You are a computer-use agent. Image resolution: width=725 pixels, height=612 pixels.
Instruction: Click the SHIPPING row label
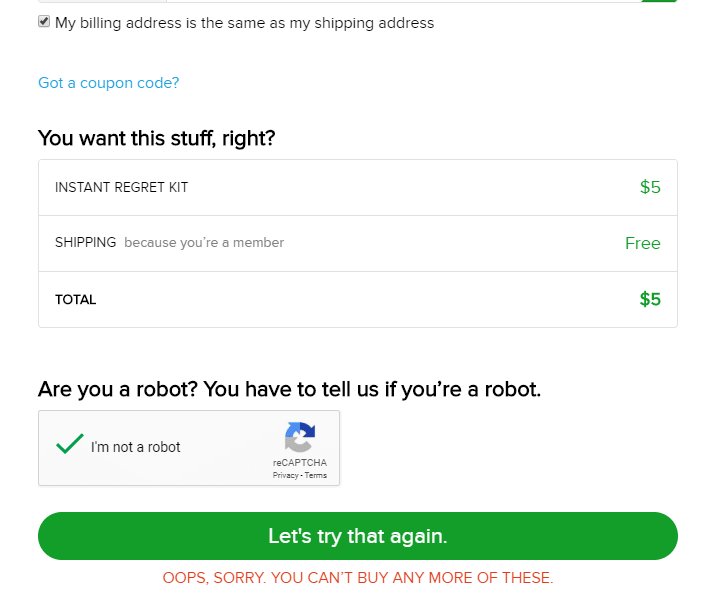coord(85,243)
